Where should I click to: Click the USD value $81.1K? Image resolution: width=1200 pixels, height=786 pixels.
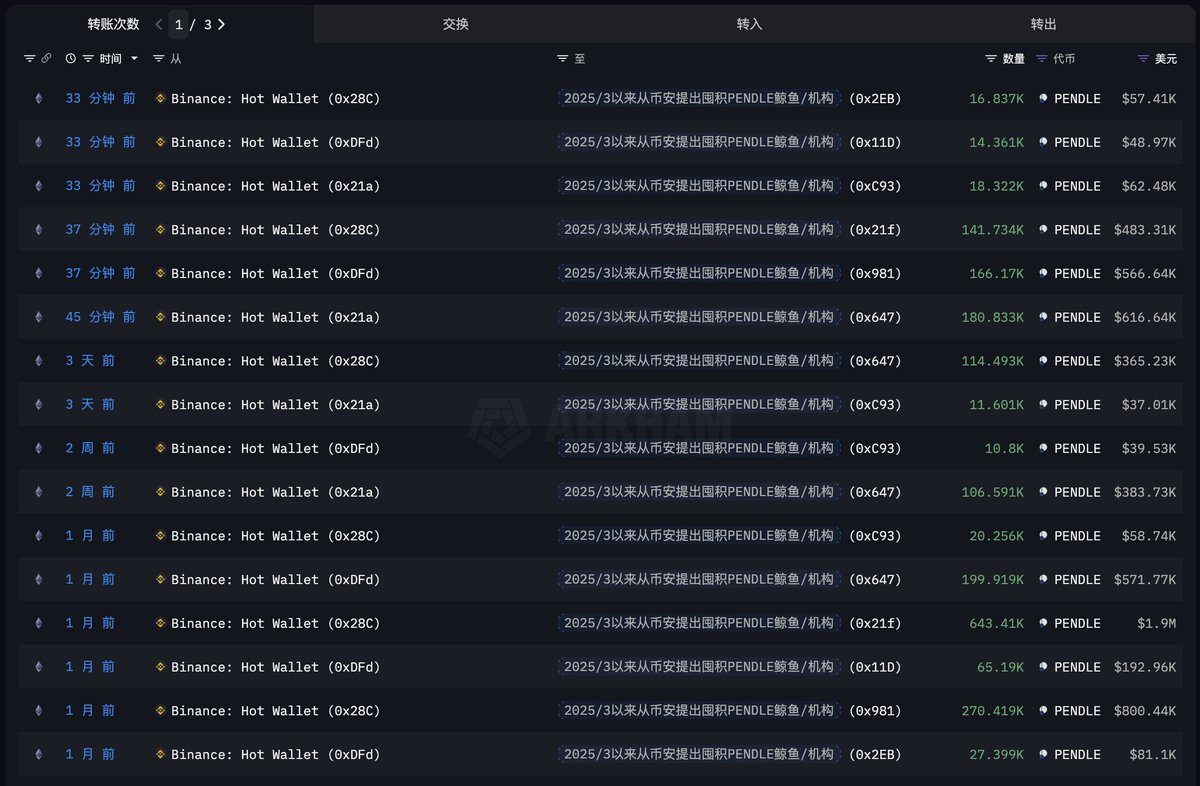(1153, 754)
